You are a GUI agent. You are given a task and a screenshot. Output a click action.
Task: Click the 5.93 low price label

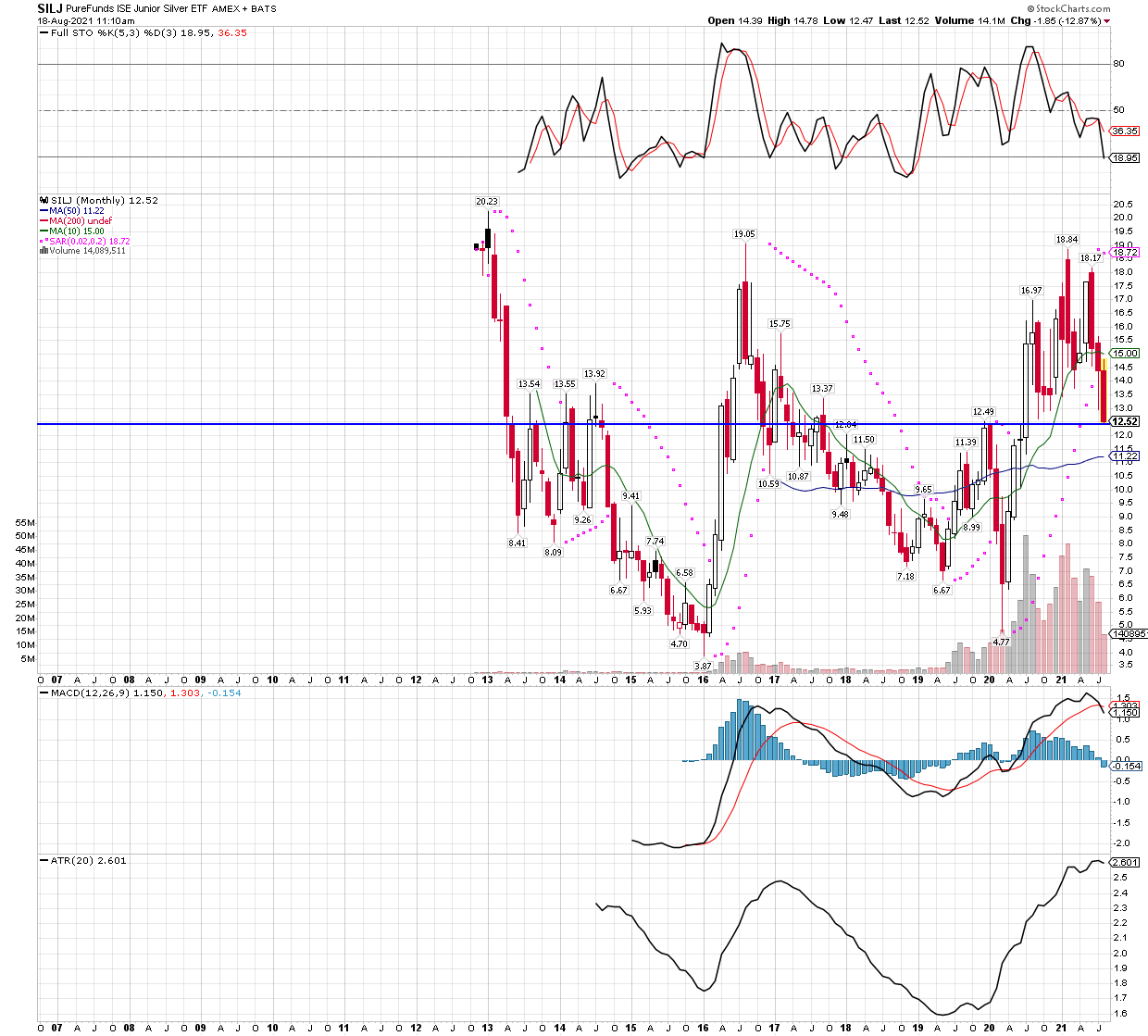tap(643, 610)
